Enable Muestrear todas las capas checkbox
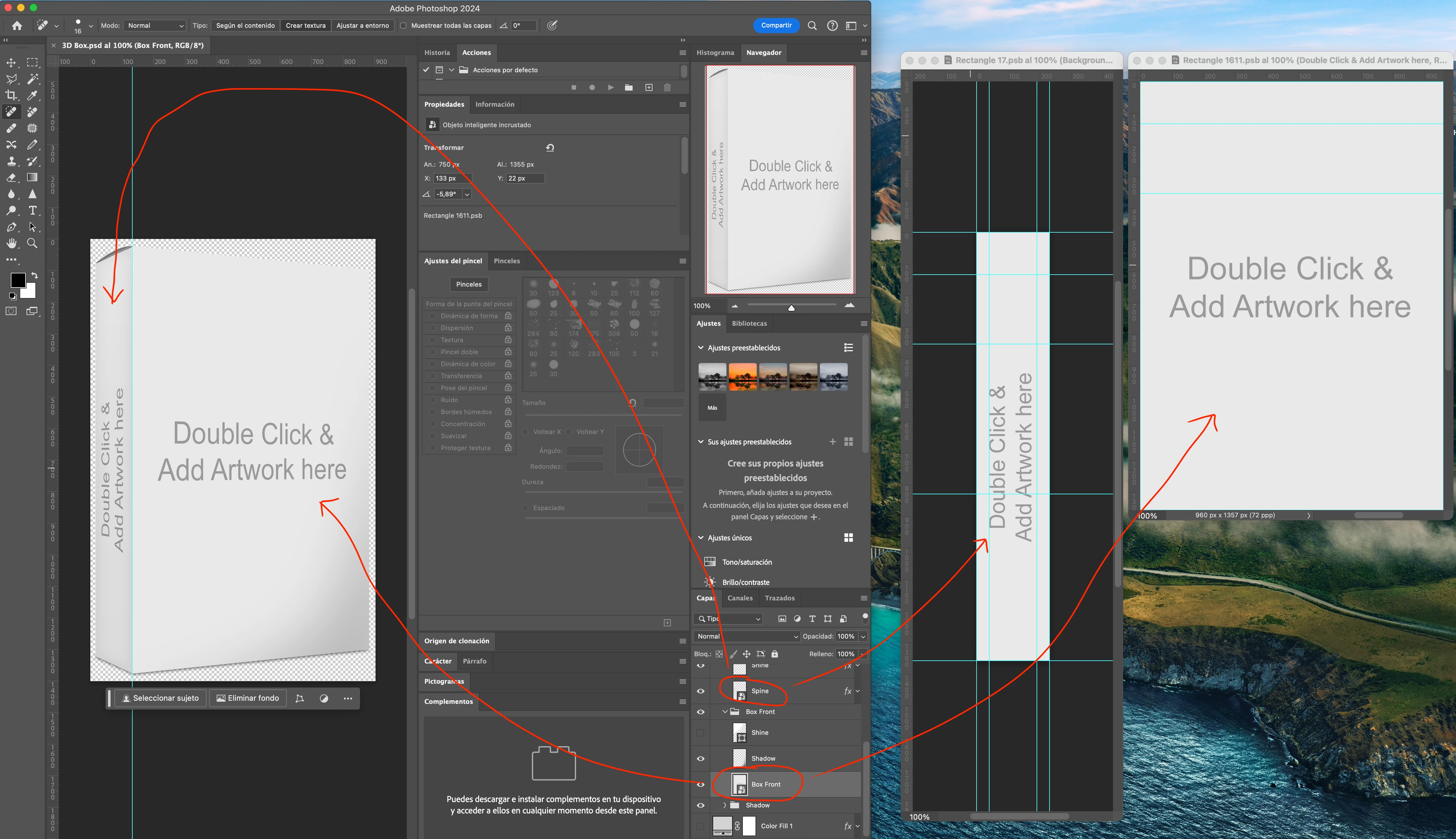Screen dimensions: 1456x839 tap(404, 25)
